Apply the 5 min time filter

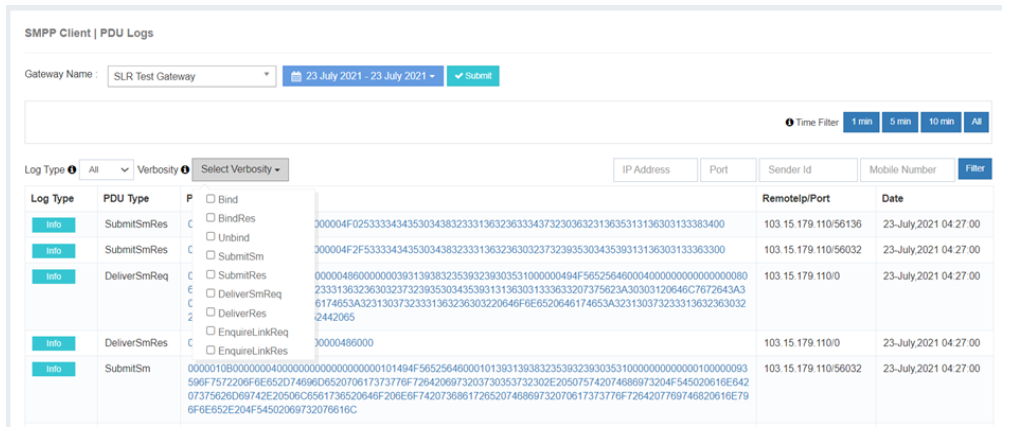[900, 122]
